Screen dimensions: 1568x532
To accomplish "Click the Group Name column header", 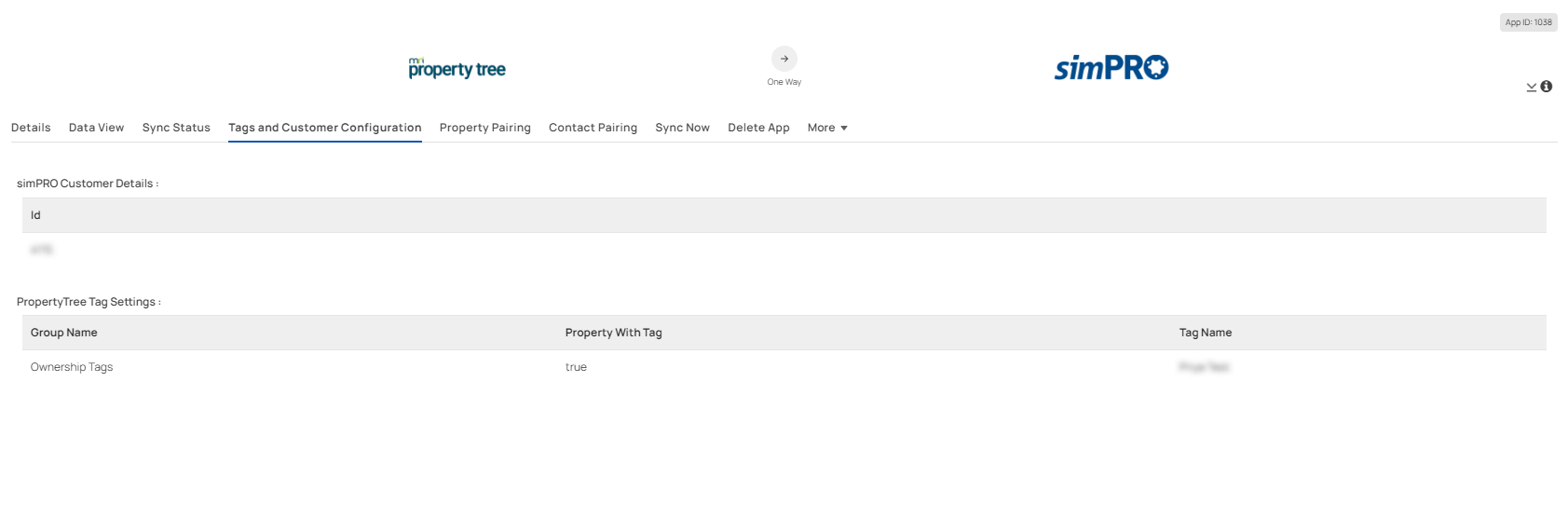I will 63,333.
